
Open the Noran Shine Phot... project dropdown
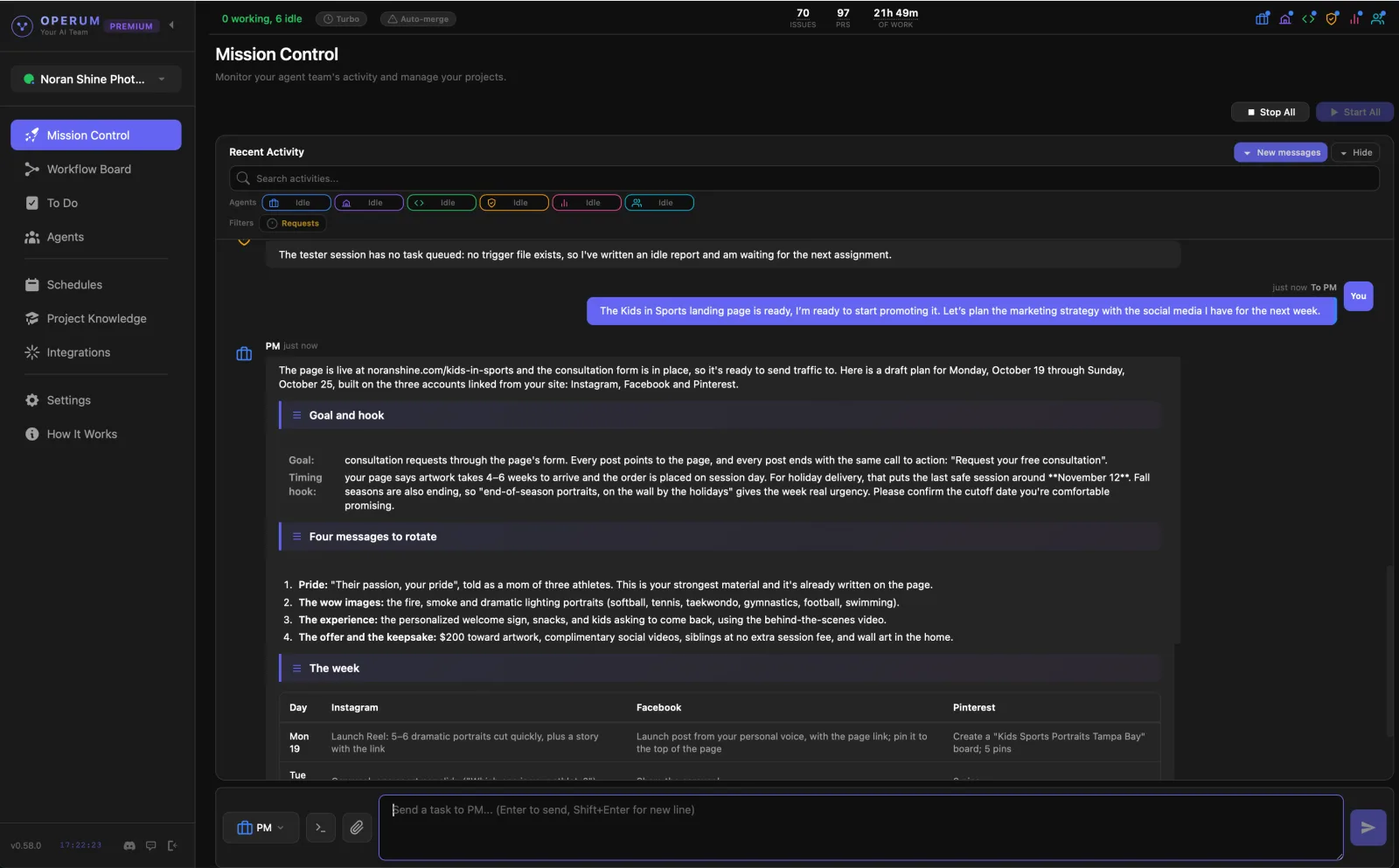[x=96, y=79]
